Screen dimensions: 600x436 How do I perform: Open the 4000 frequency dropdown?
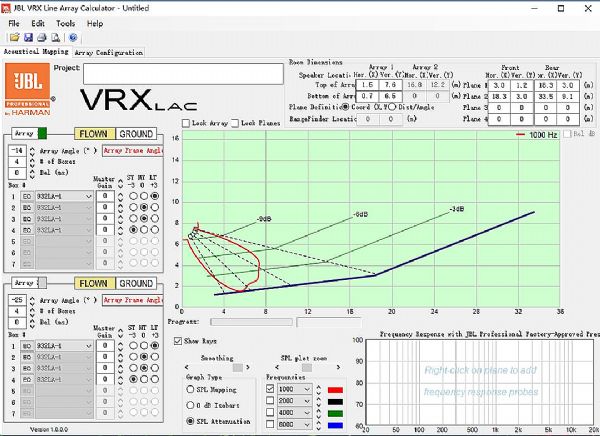[307, 413]
